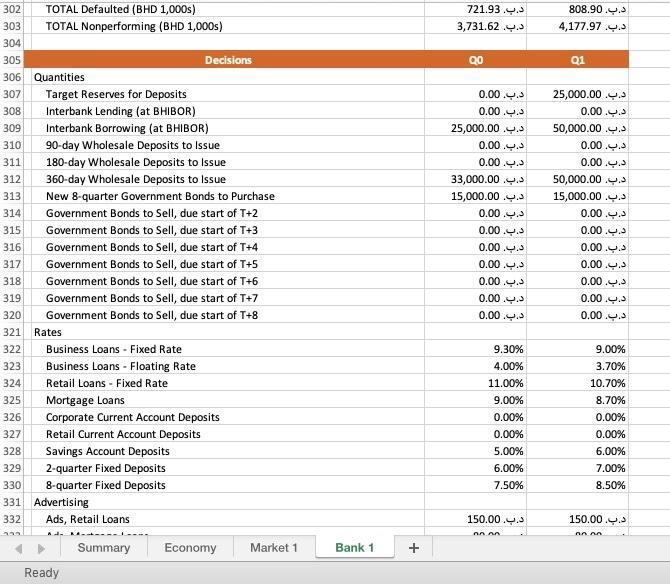The height and width of the screenshot is (584, 670).
Task: Select Q0 Ads Retail Loans value 150.00
Action: point(476,519)
